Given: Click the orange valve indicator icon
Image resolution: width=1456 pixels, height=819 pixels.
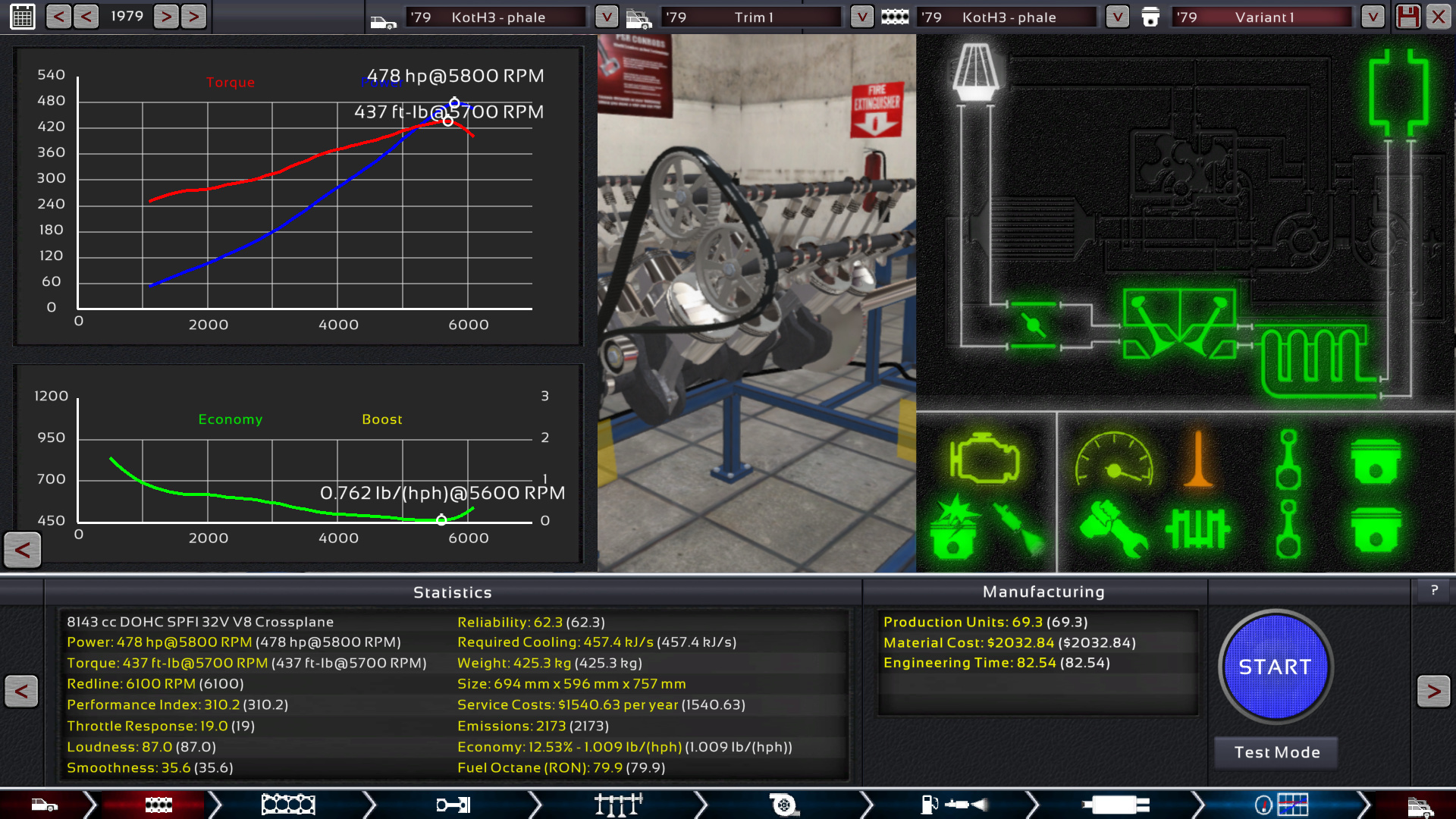Looking at the screenshot, I should pyautogui.click(x=1198, y=460).
